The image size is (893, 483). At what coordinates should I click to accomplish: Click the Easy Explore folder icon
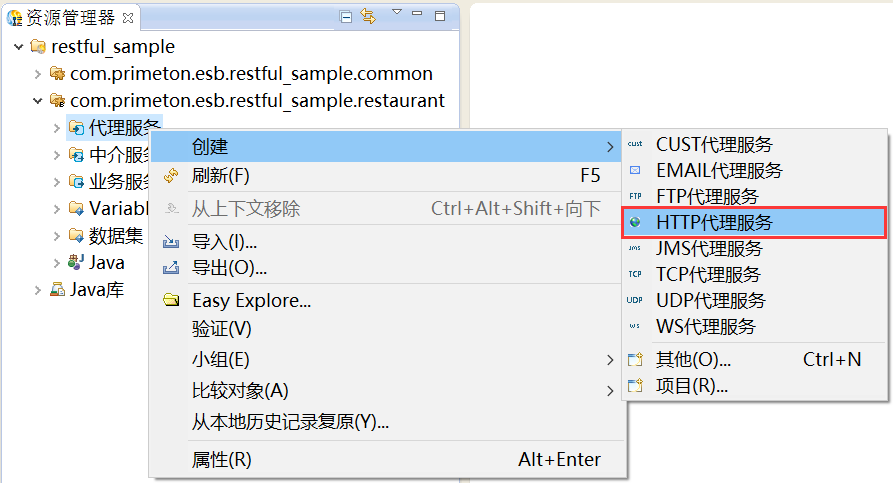[171, 300]
